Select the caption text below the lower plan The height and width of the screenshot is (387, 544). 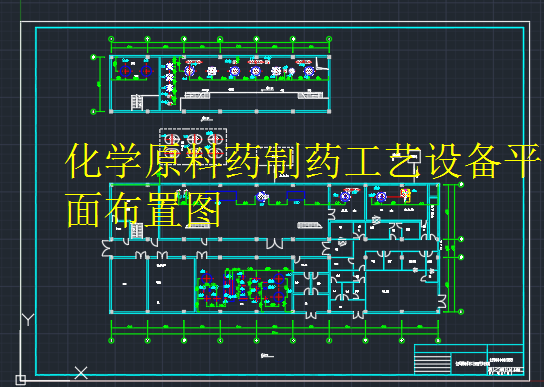pos(267,355)
